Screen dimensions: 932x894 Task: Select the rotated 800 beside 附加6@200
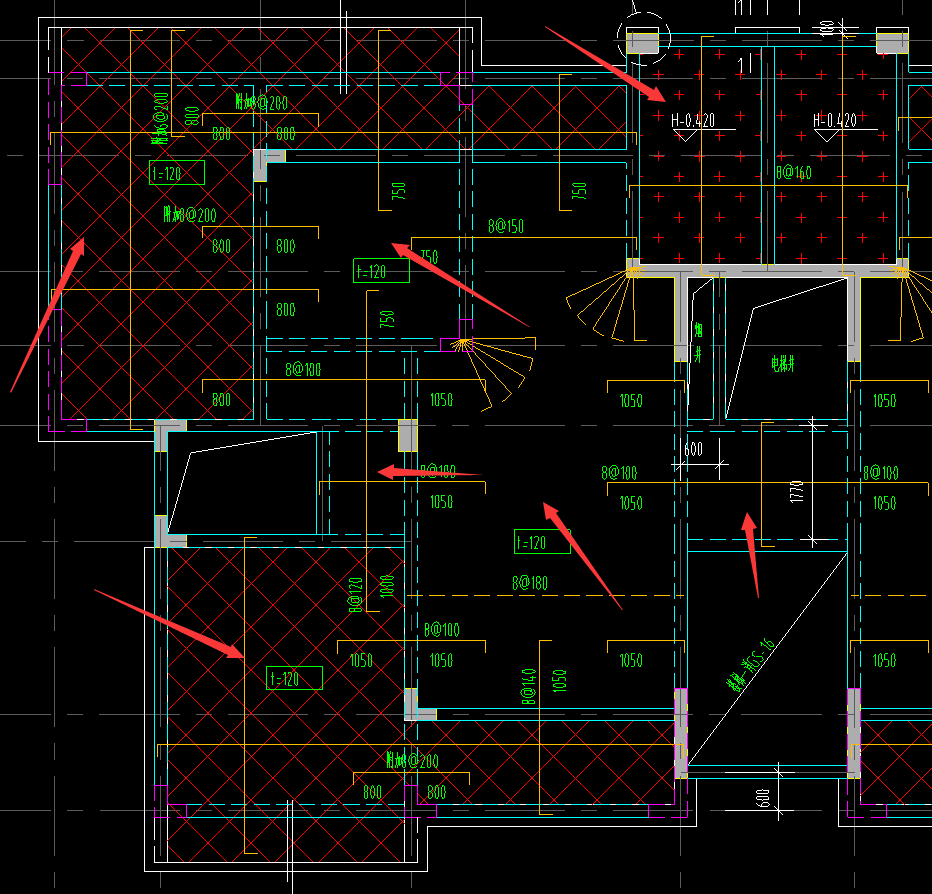click(192, 116)
